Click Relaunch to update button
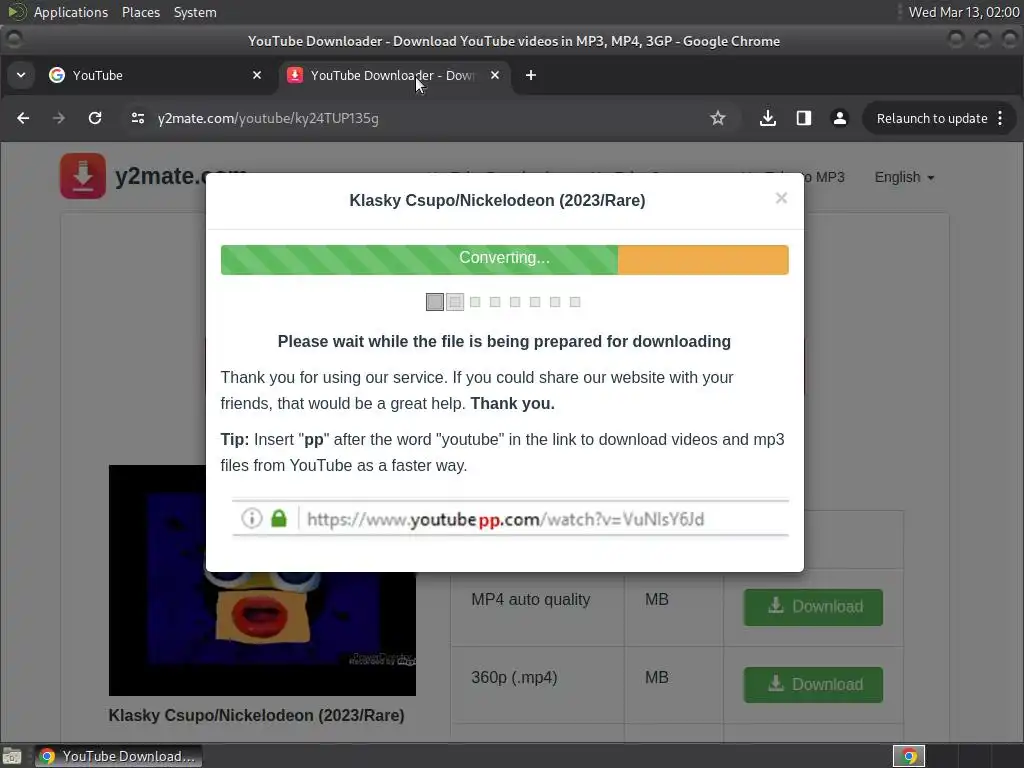The height and width of the screenshot is (768, 1024). pos(931,118)
